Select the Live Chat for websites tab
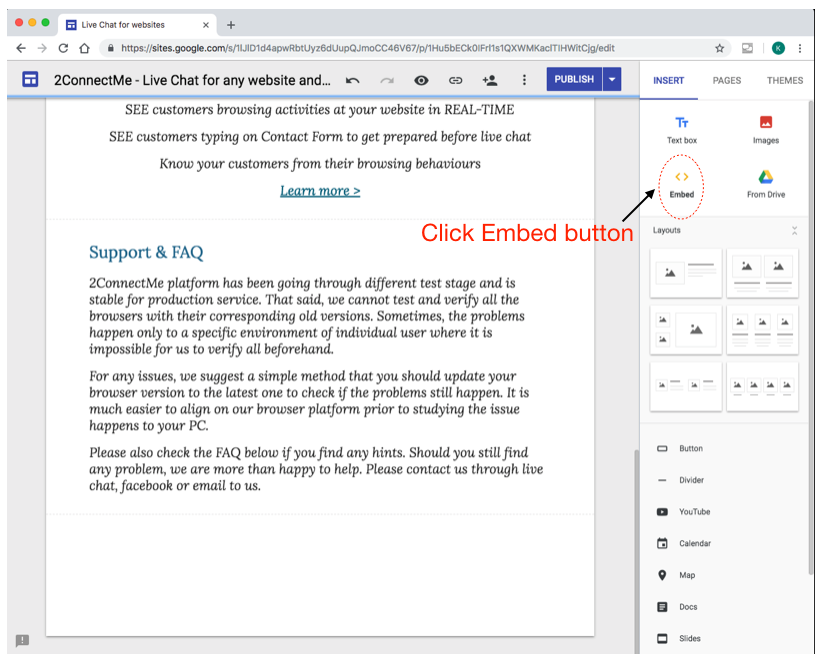This screenshot has width=822, height=665. 137,25
